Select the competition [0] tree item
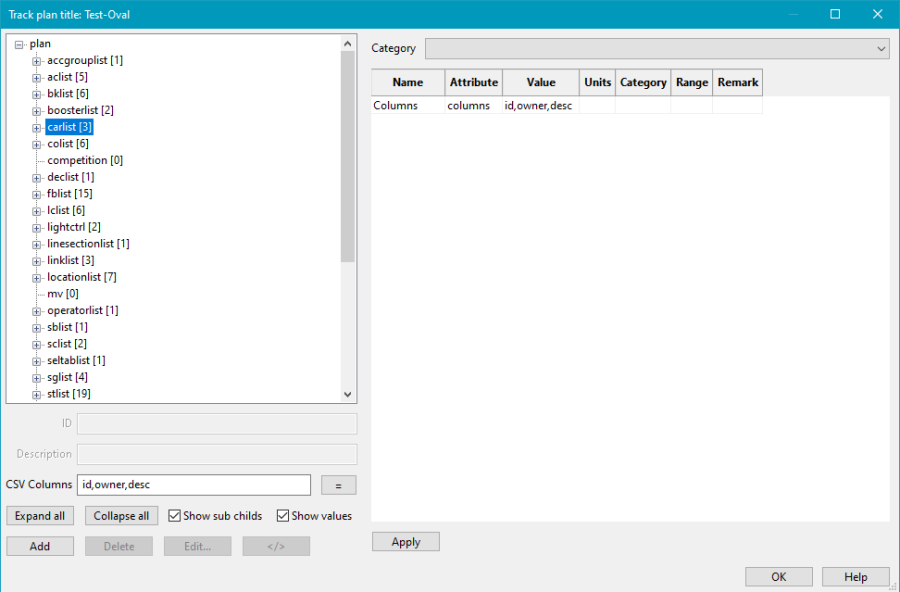 [85, 160]
